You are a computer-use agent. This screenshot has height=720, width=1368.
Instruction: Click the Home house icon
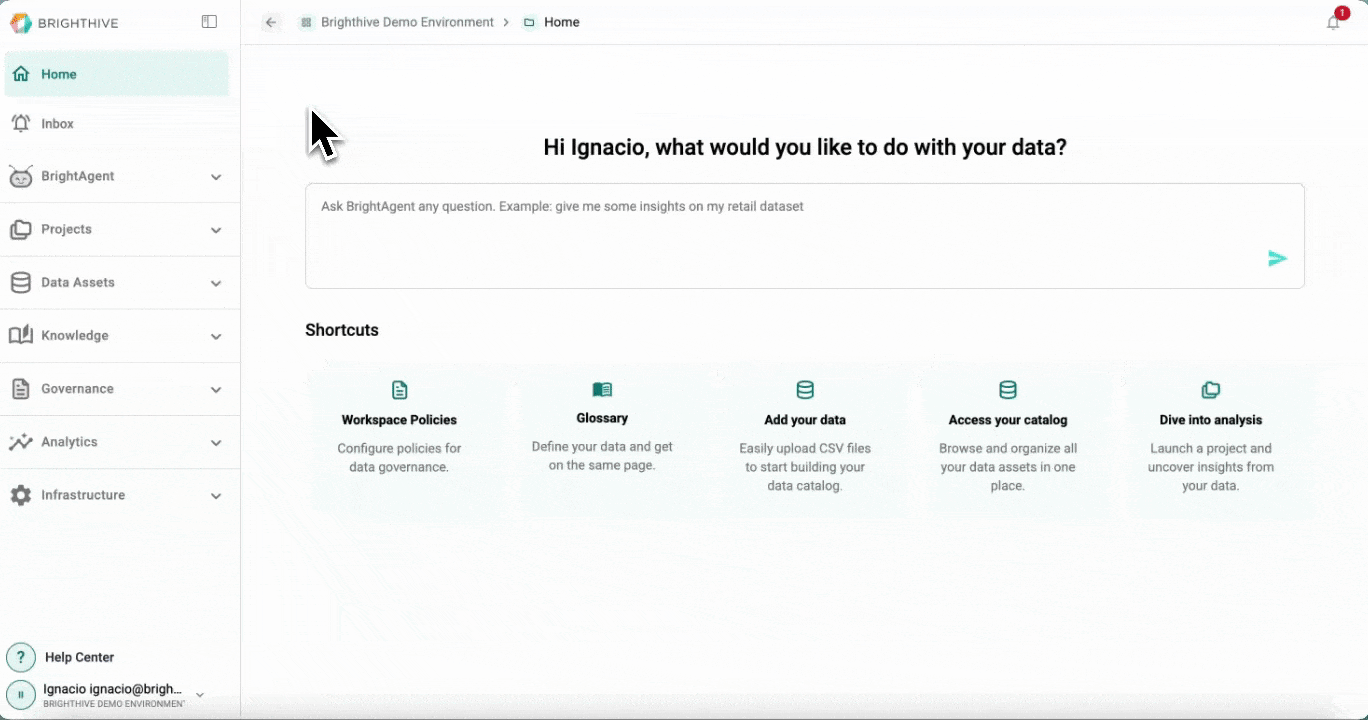[x=21, y=74]
